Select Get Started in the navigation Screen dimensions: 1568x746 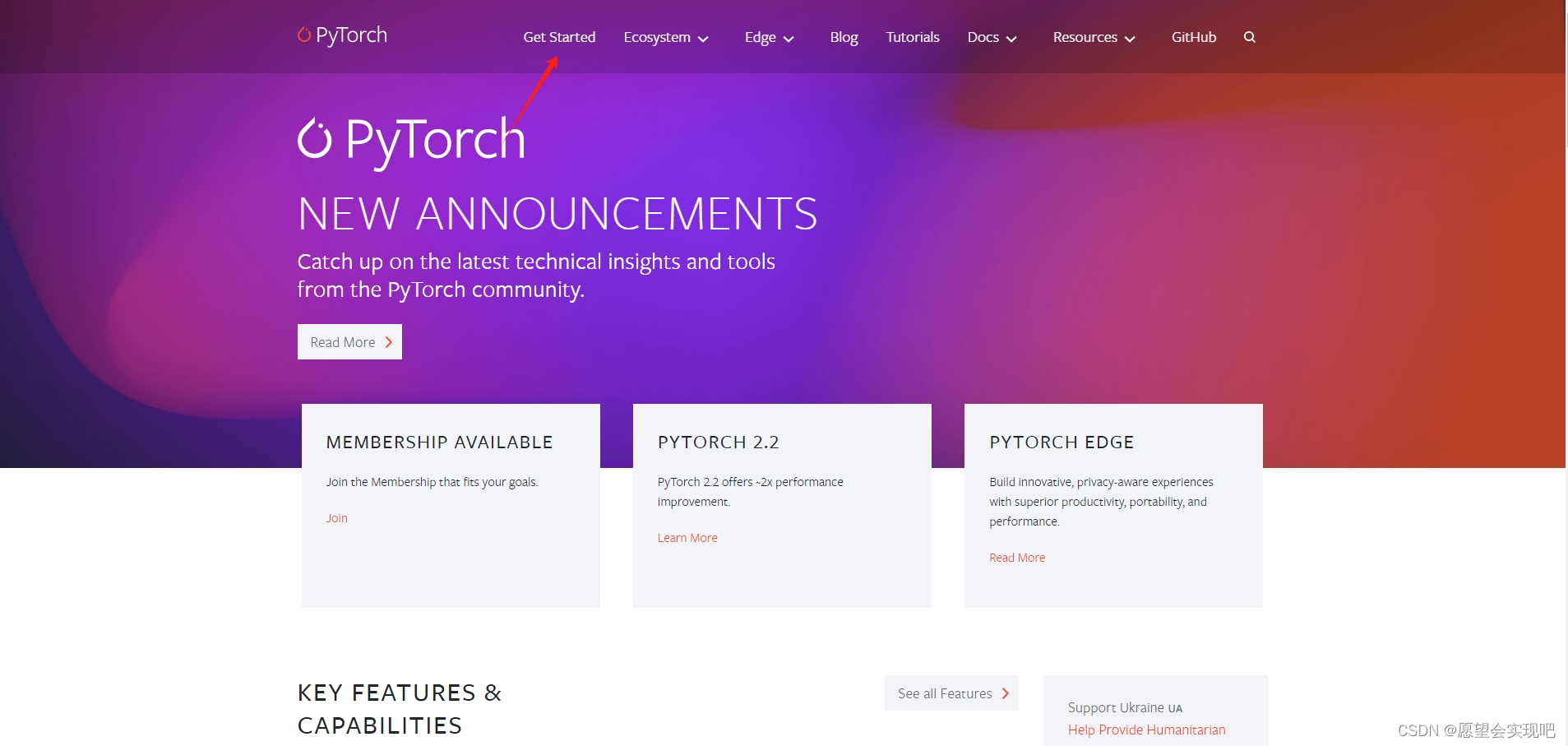559,37
